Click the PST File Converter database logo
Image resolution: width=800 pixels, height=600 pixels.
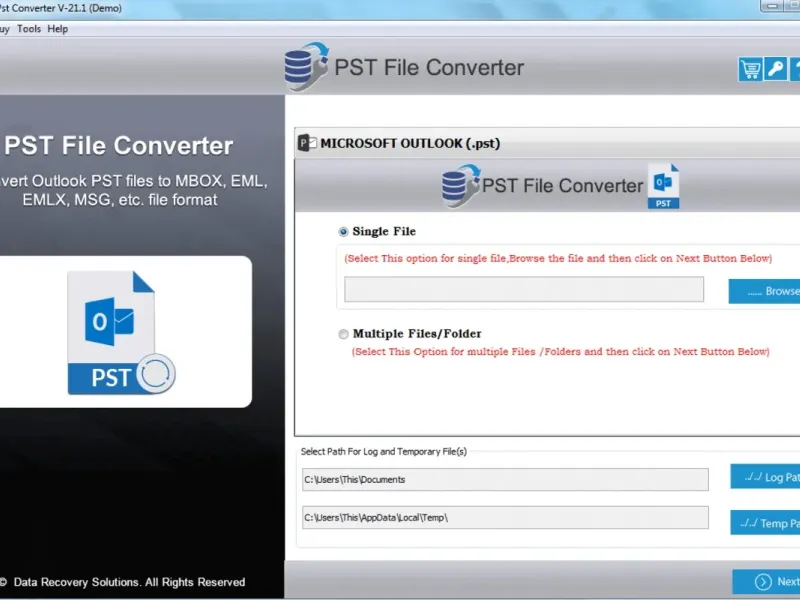[306, 67]
